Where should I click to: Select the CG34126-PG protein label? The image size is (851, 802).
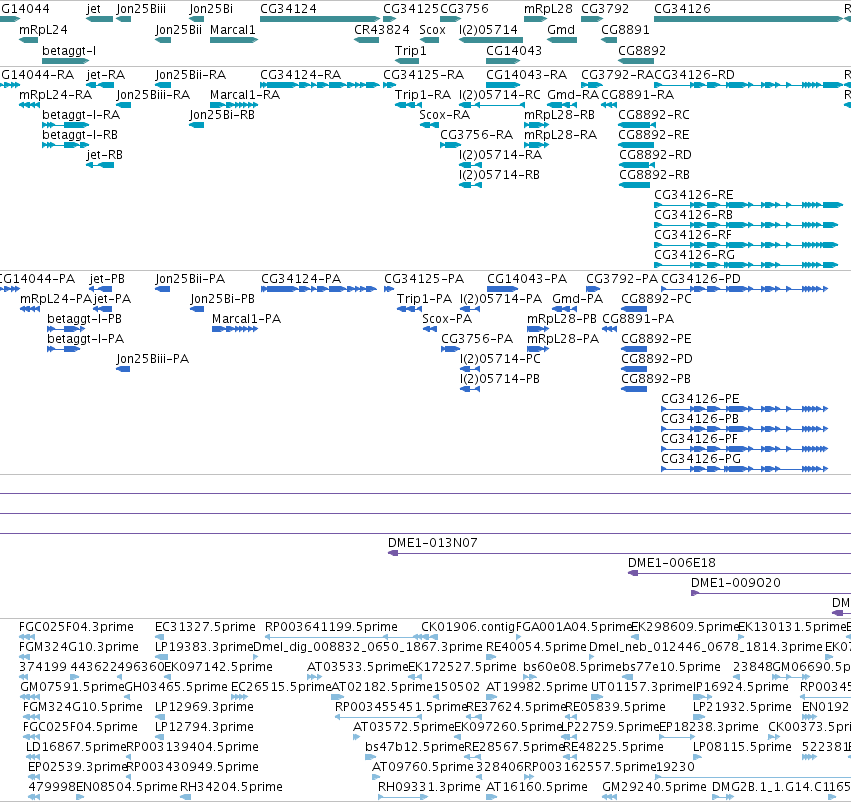click(701, 459)
